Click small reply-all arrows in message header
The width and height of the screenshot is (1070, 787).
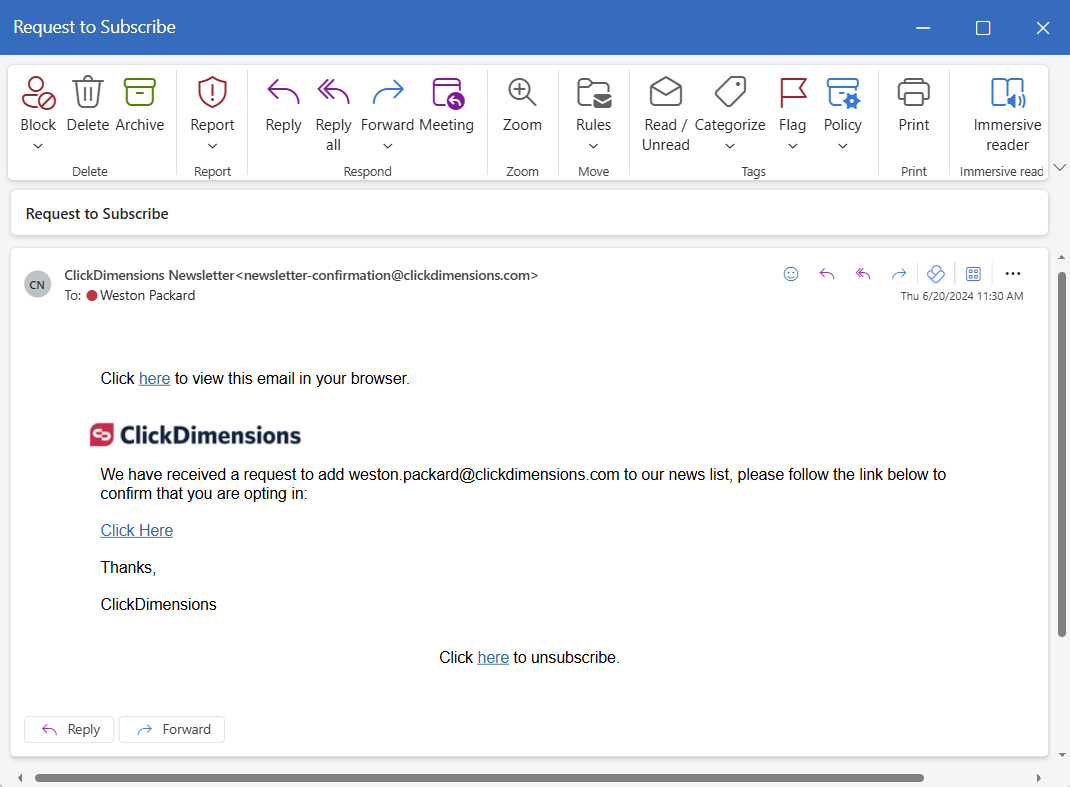(863, 274)
